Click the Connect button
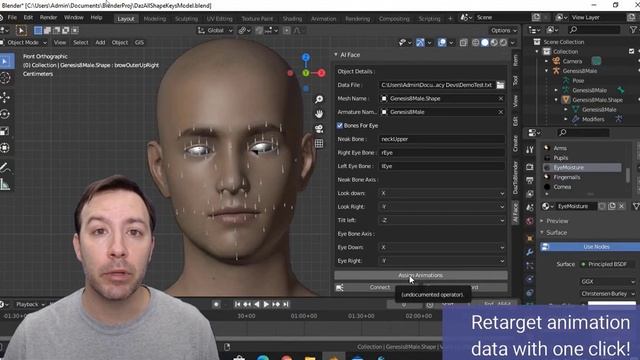 point(380,287)
